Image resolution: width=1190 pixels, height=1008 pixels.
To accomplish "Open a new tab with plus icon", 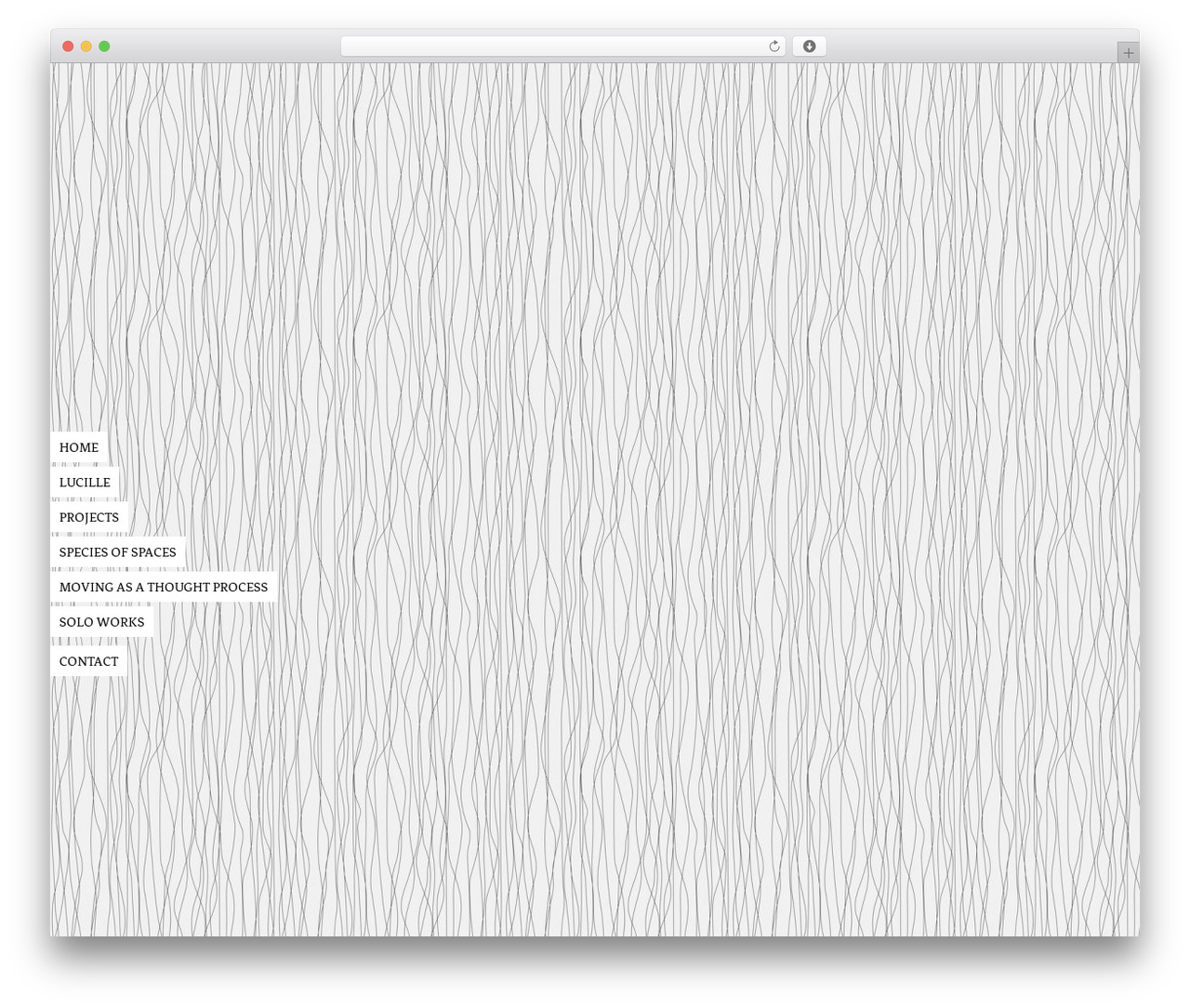I will tap(1128, 53).
